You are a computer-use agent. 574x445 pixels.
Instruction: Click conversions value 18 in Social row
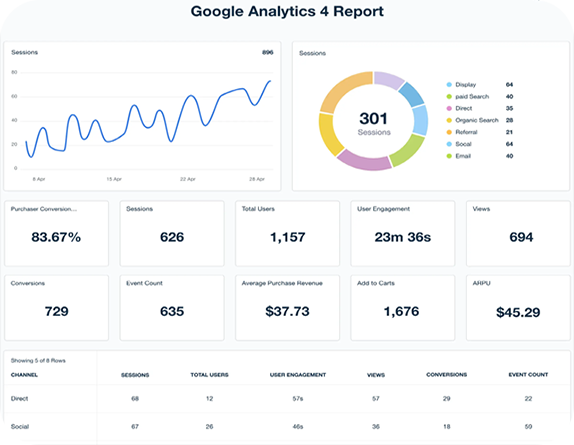click(x=447, y=426)
